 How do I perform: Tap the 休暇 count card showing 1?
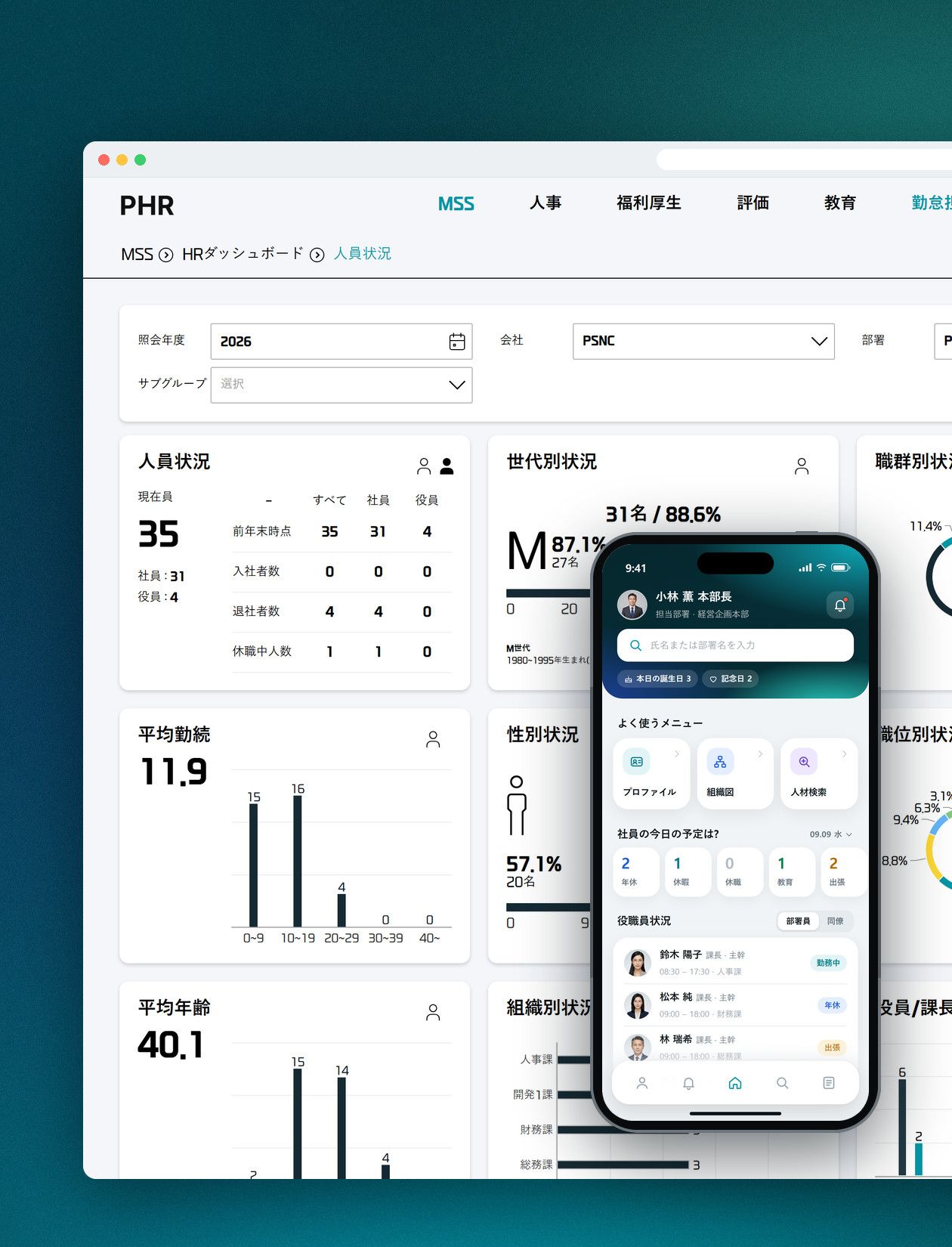coord(688,871)
